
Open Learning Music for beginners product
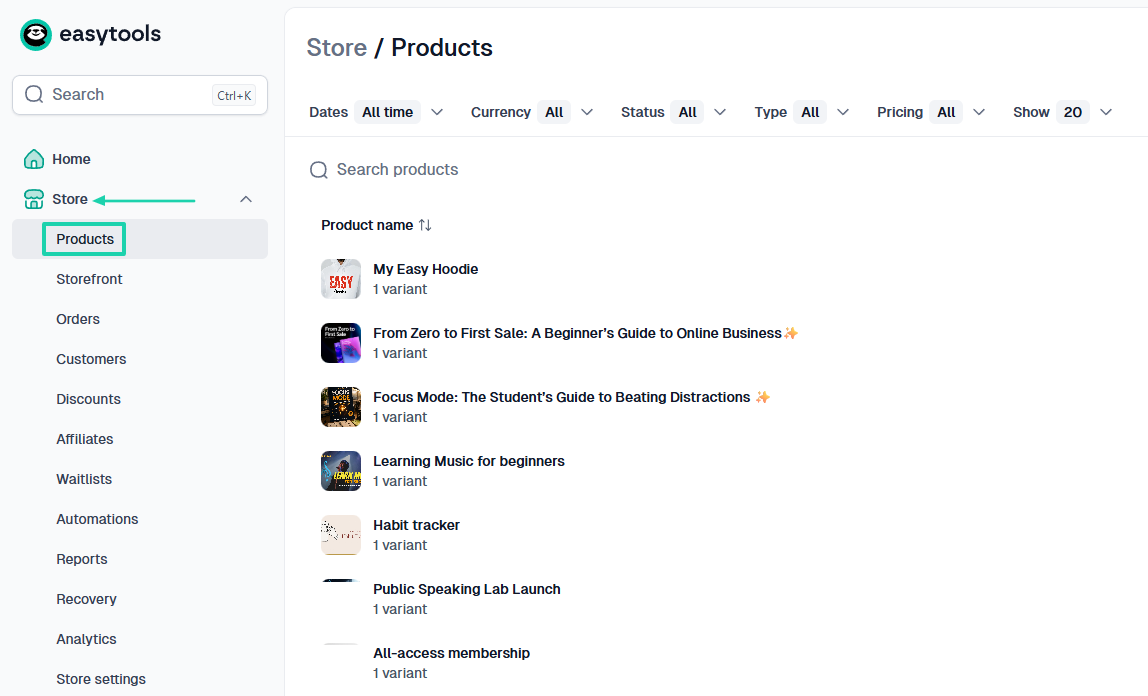point(469,461)
